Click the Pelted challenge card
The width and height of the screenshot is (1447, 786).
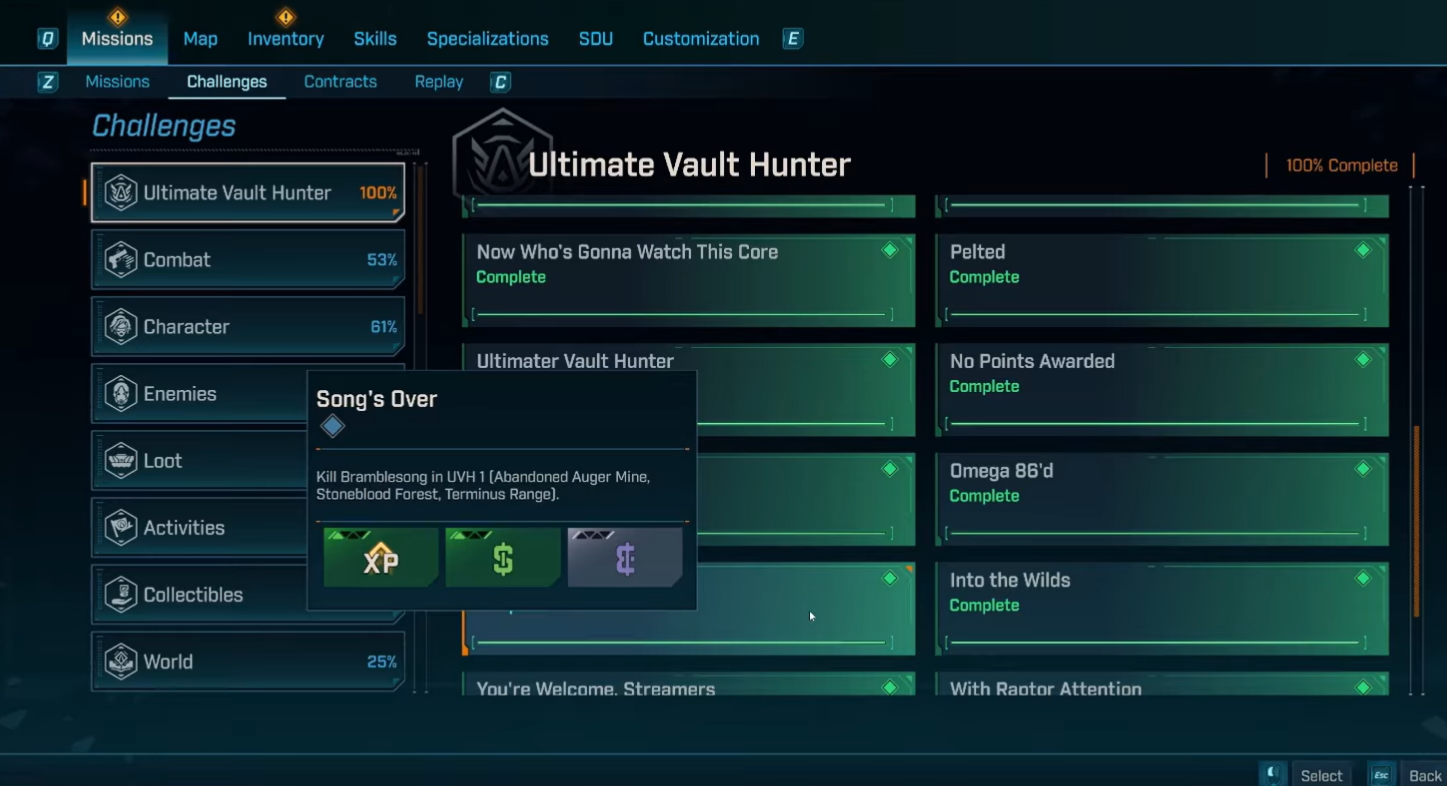point(1161,280)
